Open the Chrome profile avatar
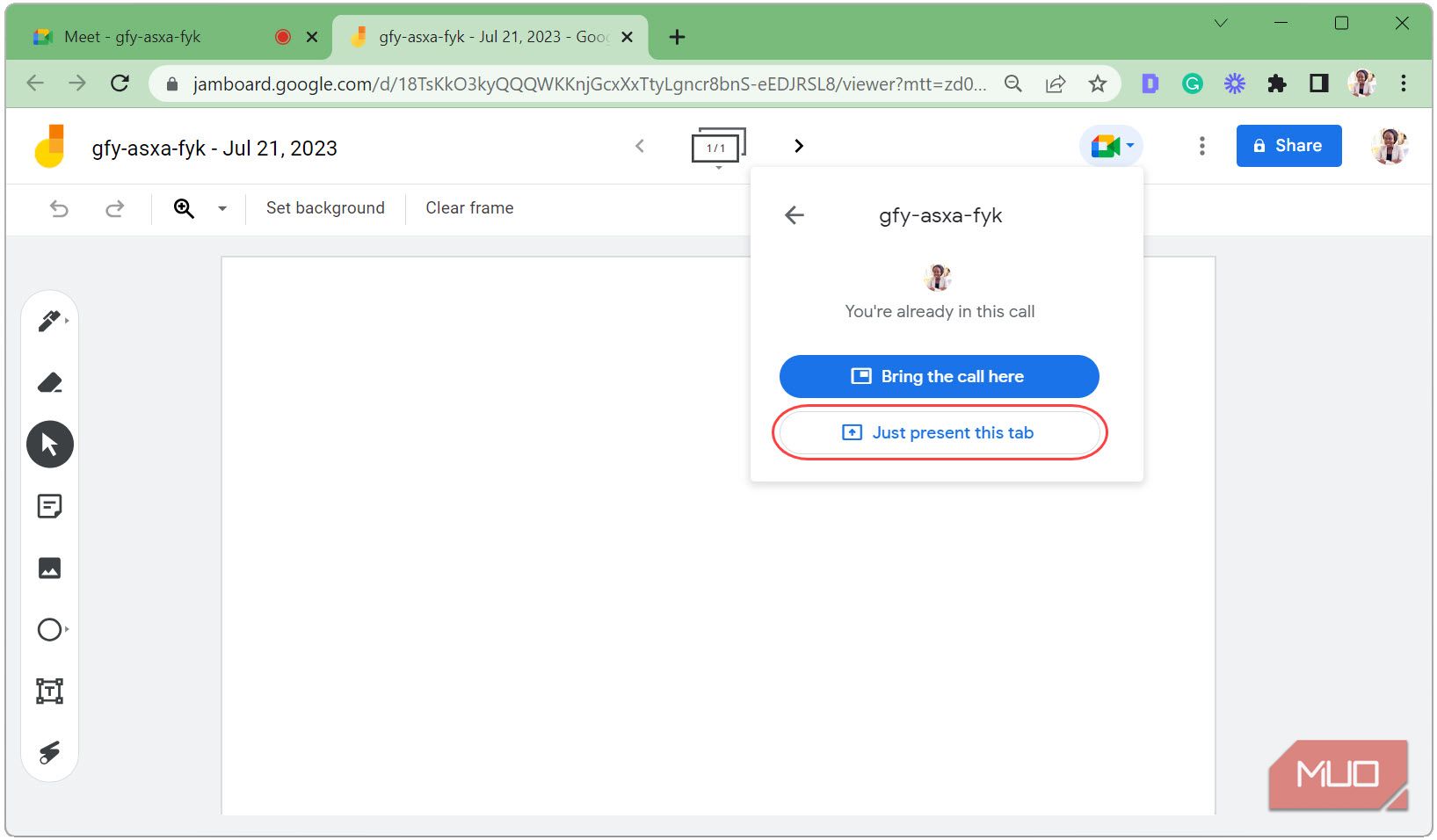 1361,83
